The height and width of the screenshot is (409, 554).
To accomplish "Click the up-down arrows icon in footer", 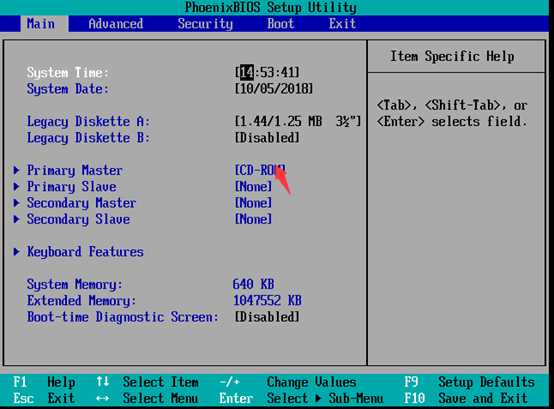I will point(102,382).
